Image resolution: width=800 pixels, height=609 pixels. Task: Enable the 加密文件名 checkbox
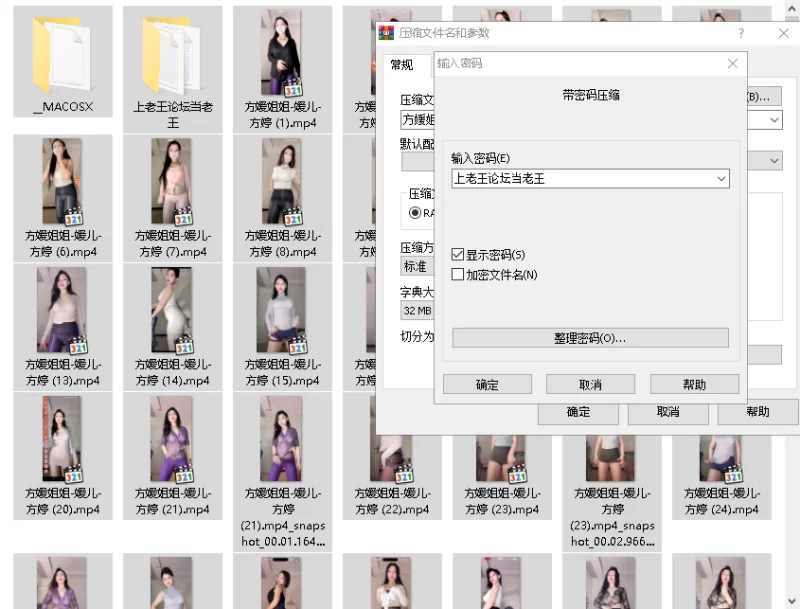(458, 274)
